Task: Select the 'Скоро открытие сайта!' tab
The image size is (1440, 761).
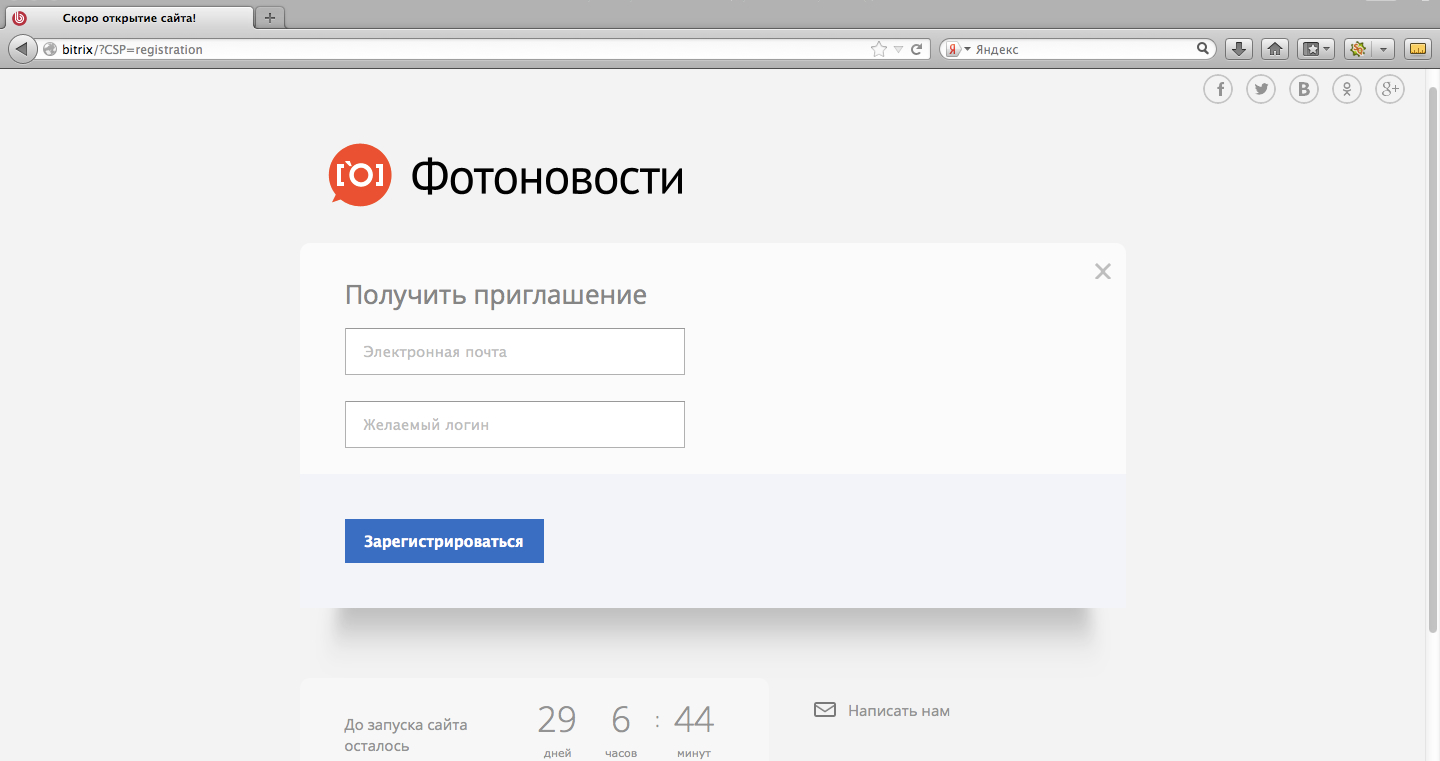Action: click(x=129, y=18)
